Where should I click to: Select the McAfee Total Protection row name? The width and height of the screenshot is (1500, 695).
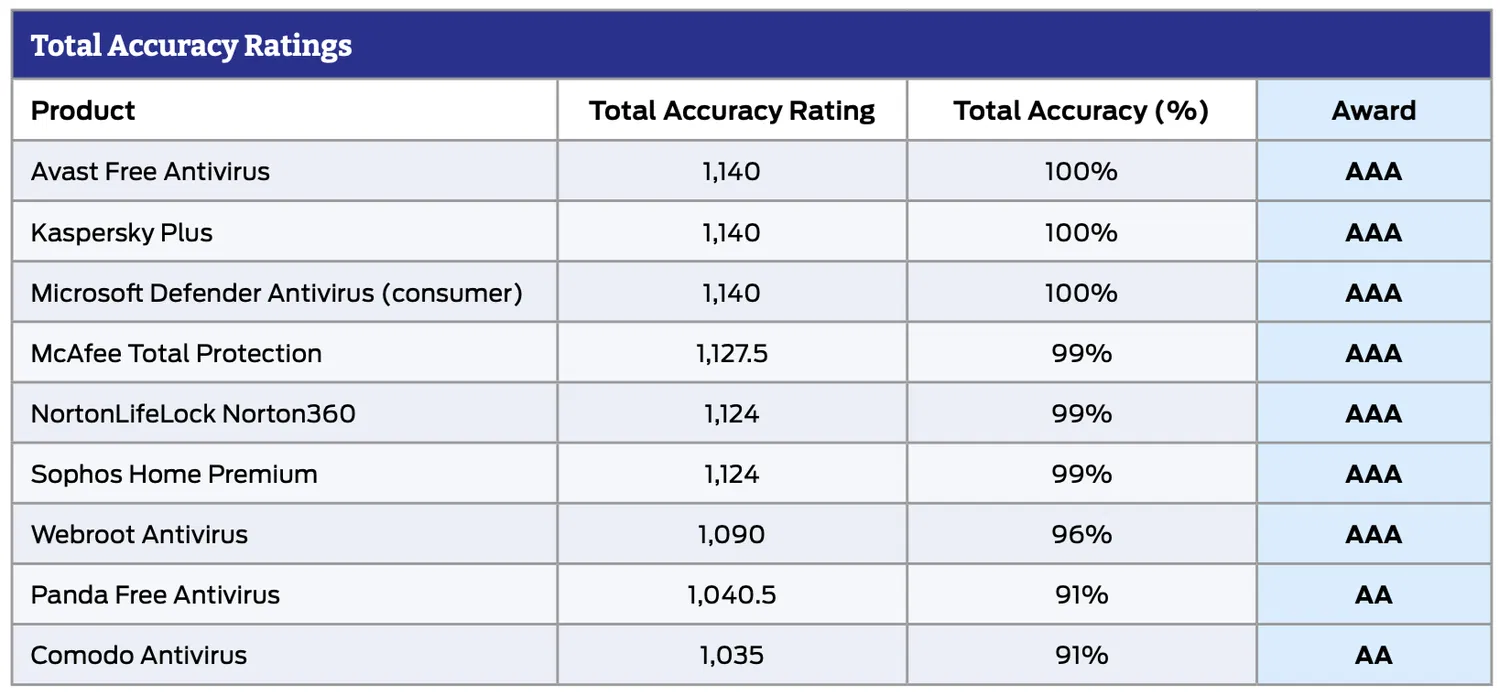click(x=176, y=353)
